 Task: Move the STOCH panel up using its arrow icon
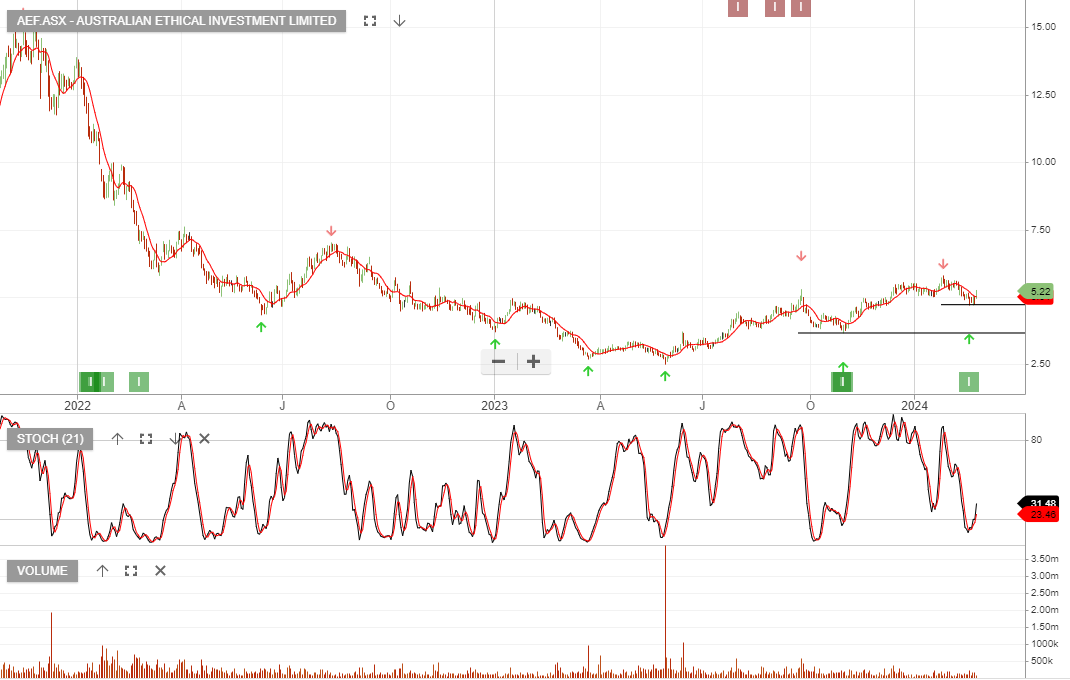point(117,438)
